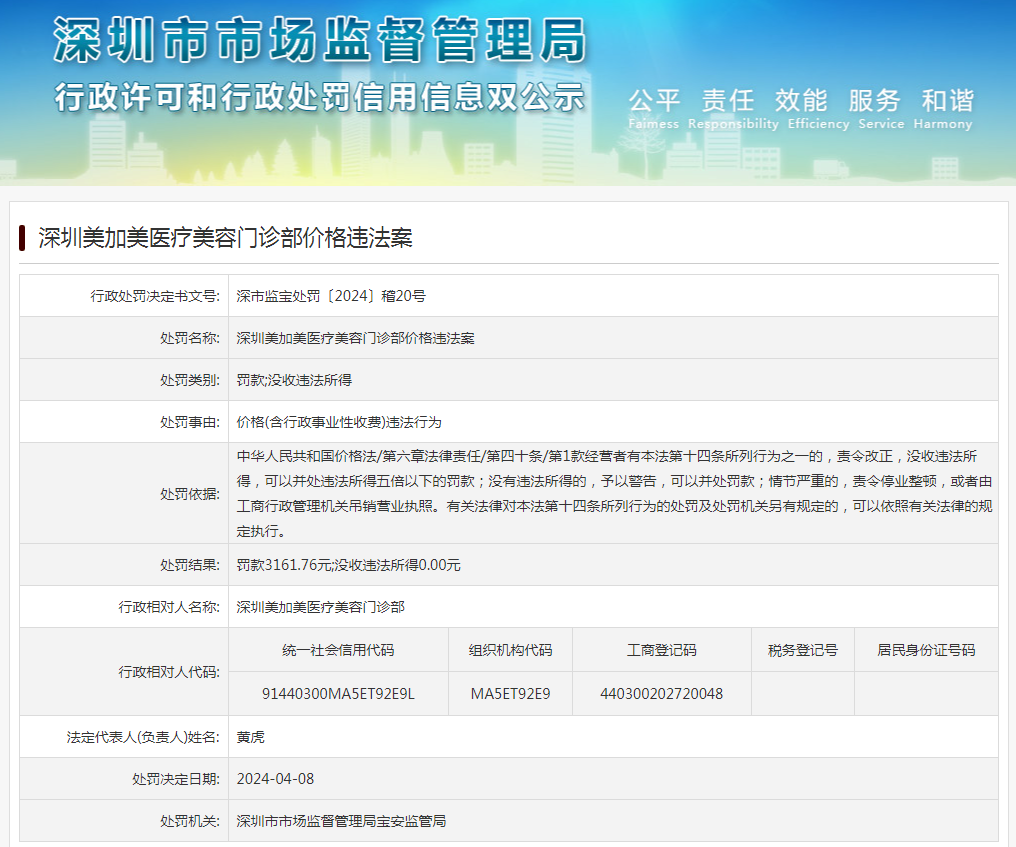The width and height of the screenshot is (1016, 847).
Task: Click the legal representative name 黄虎
Action: point(251,737)
